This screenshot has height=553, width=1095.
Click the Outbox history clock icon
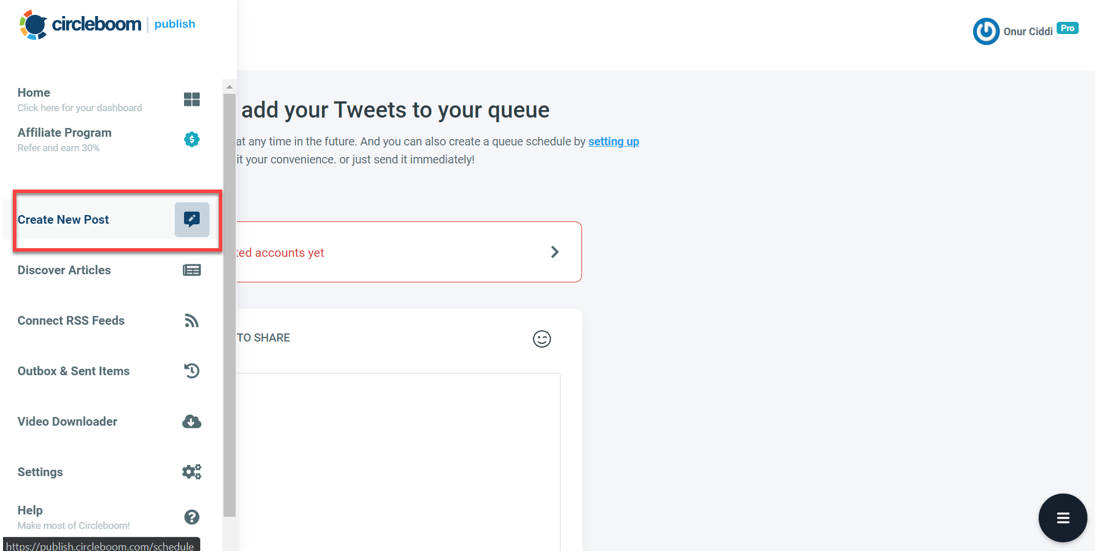(191, 371)
